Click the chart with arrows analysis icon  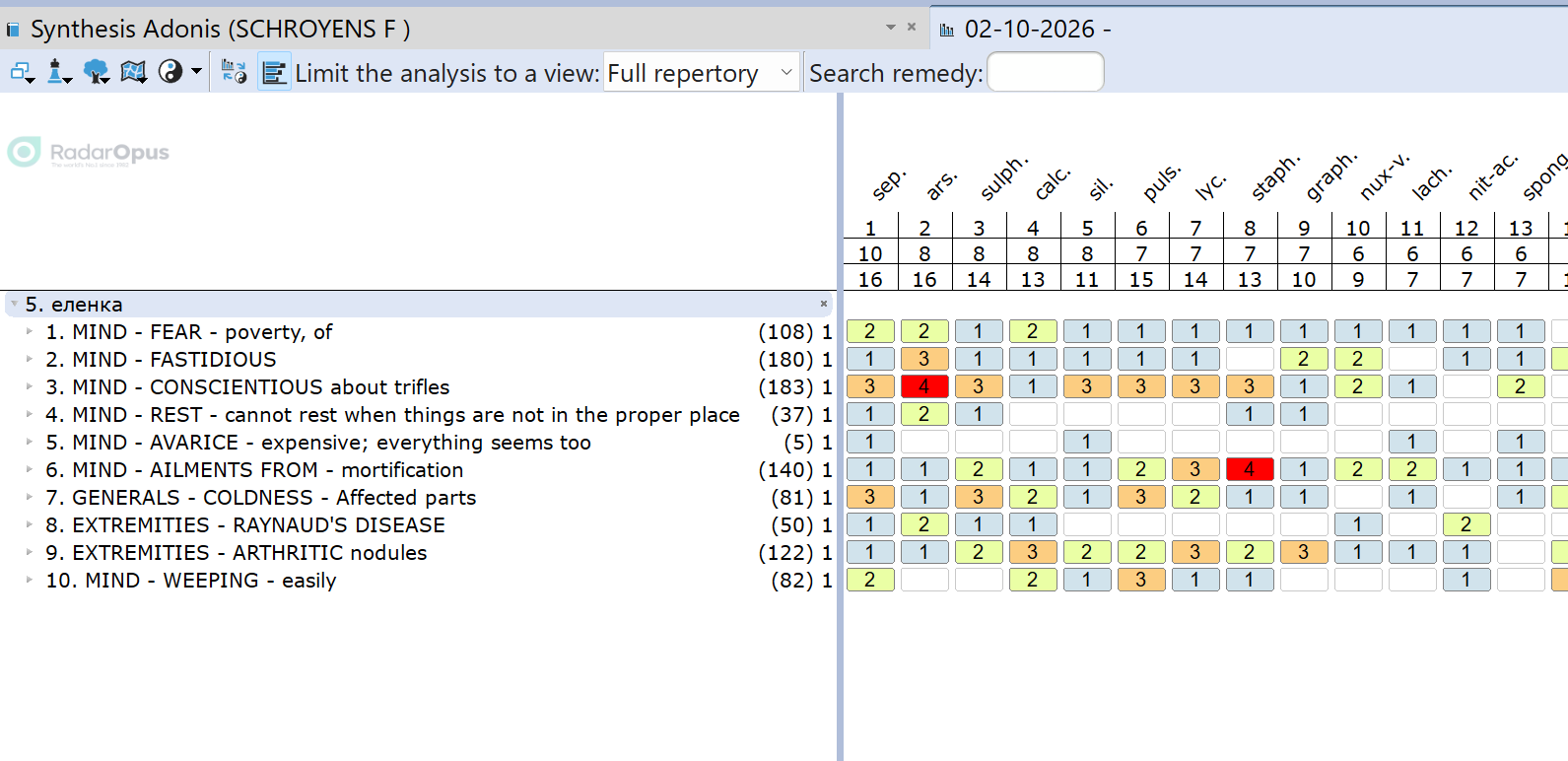[x=234, y=72]
